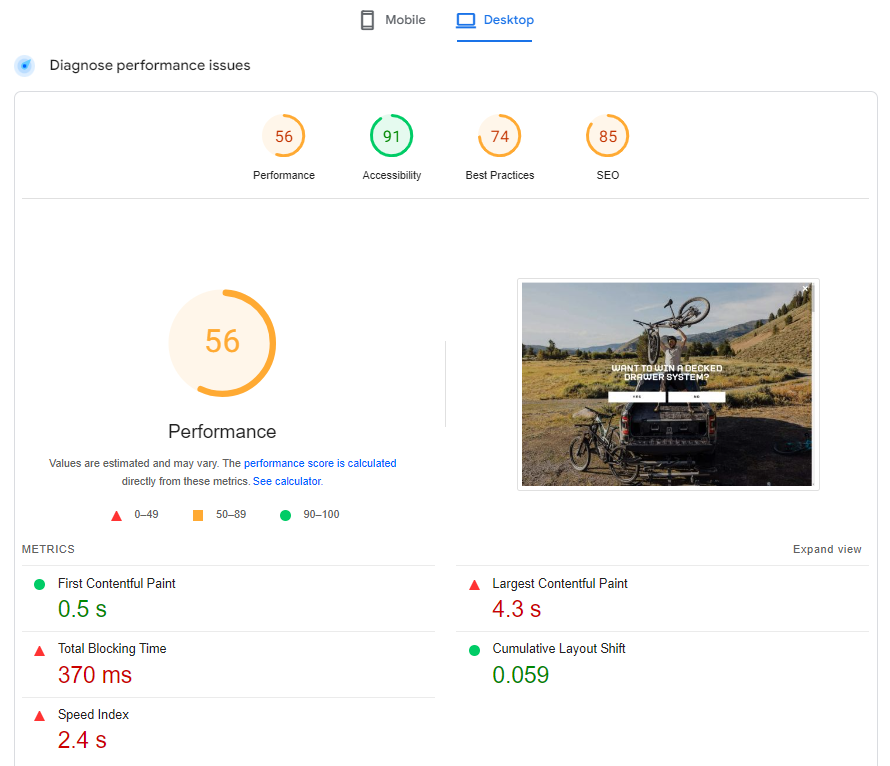This screenshot has height=766, width=890.
Task: Click the Performance score gauge showing 56
Action: [x=284, y=137]
